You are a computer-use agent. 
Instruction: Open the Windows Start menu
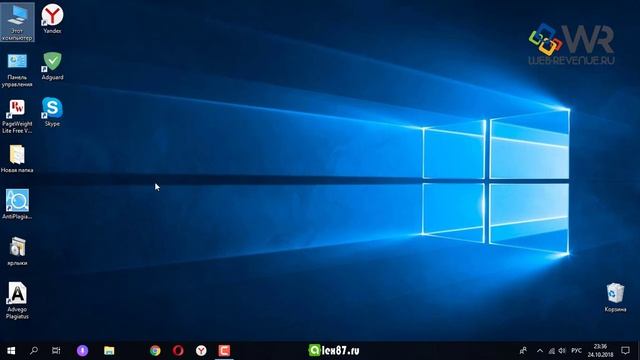[11, 351]
